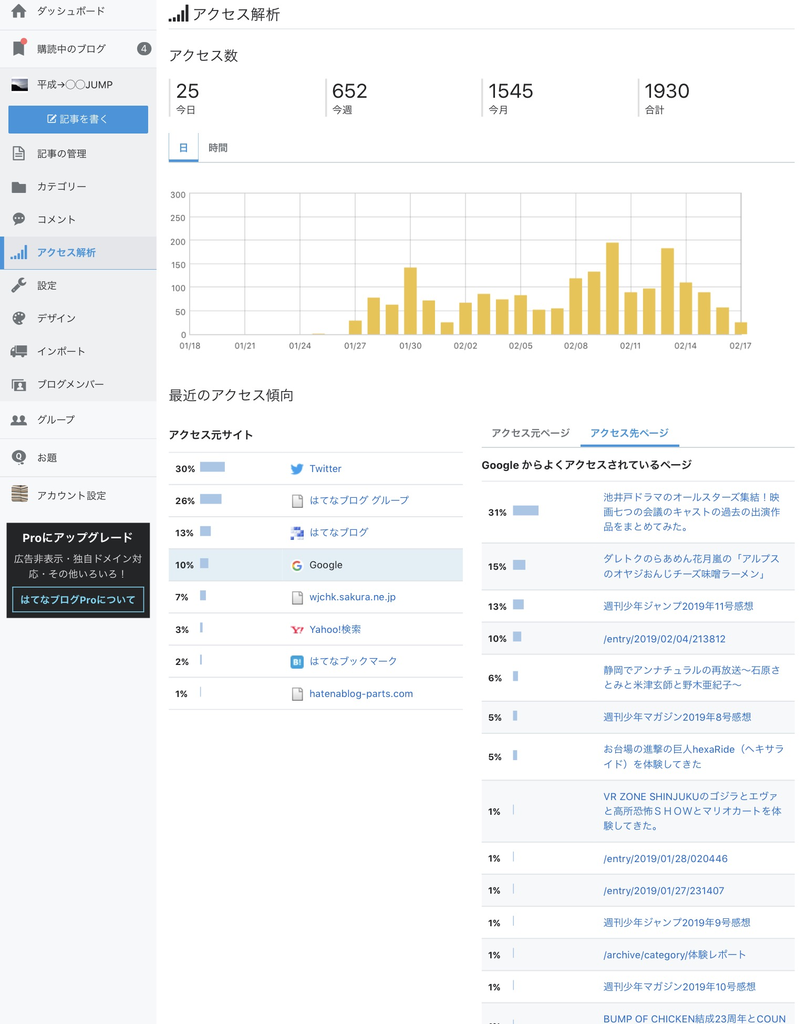Click the ブログメンバー icon
This screenshot has height=1024, width=807.
coord(19,385)
